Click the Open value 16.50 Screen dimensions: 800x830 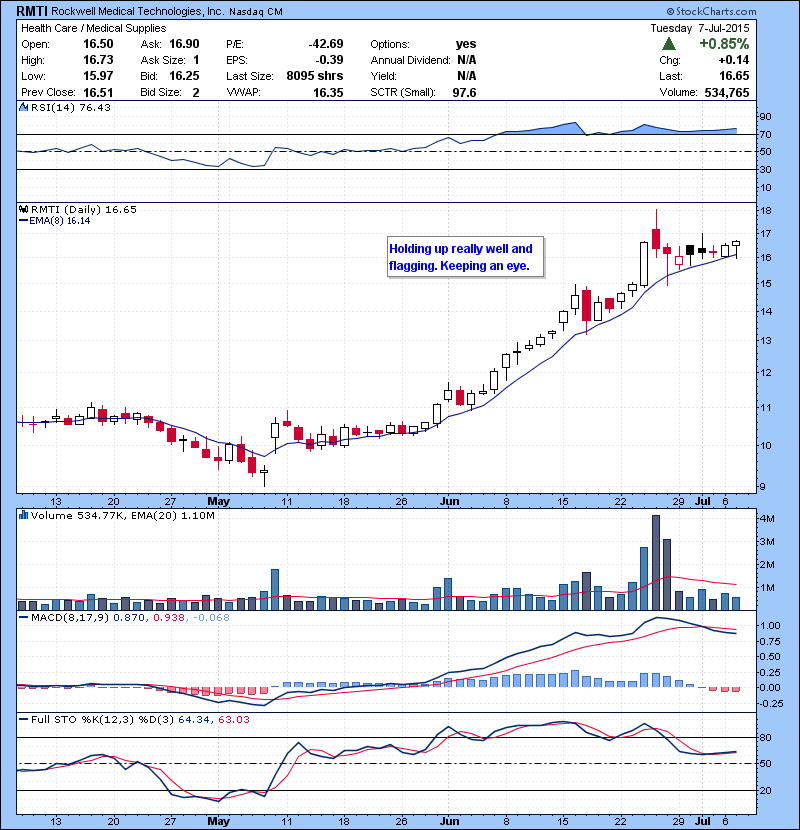pos(98,44)
